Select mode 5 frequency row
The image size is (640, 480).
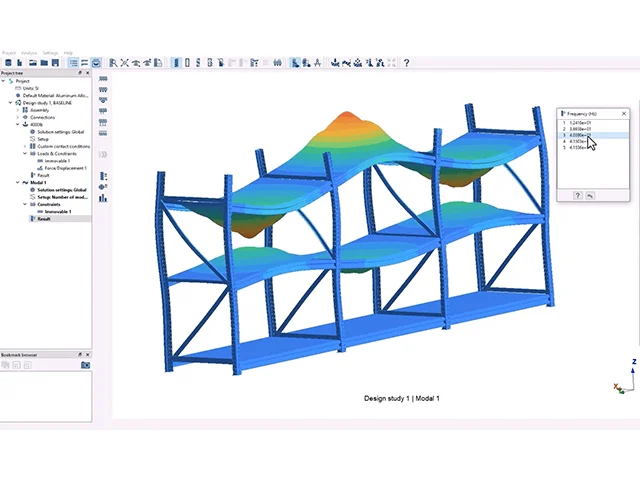click(593, 148)
